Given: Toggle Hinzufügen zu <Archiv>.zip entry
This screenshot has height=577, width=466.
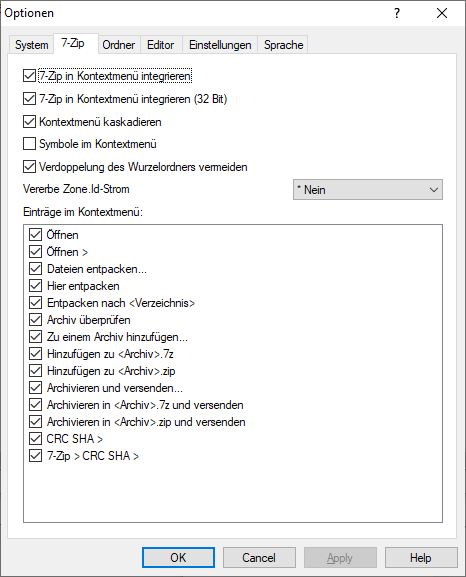Looking at the screenshot, I should point(35,371).
